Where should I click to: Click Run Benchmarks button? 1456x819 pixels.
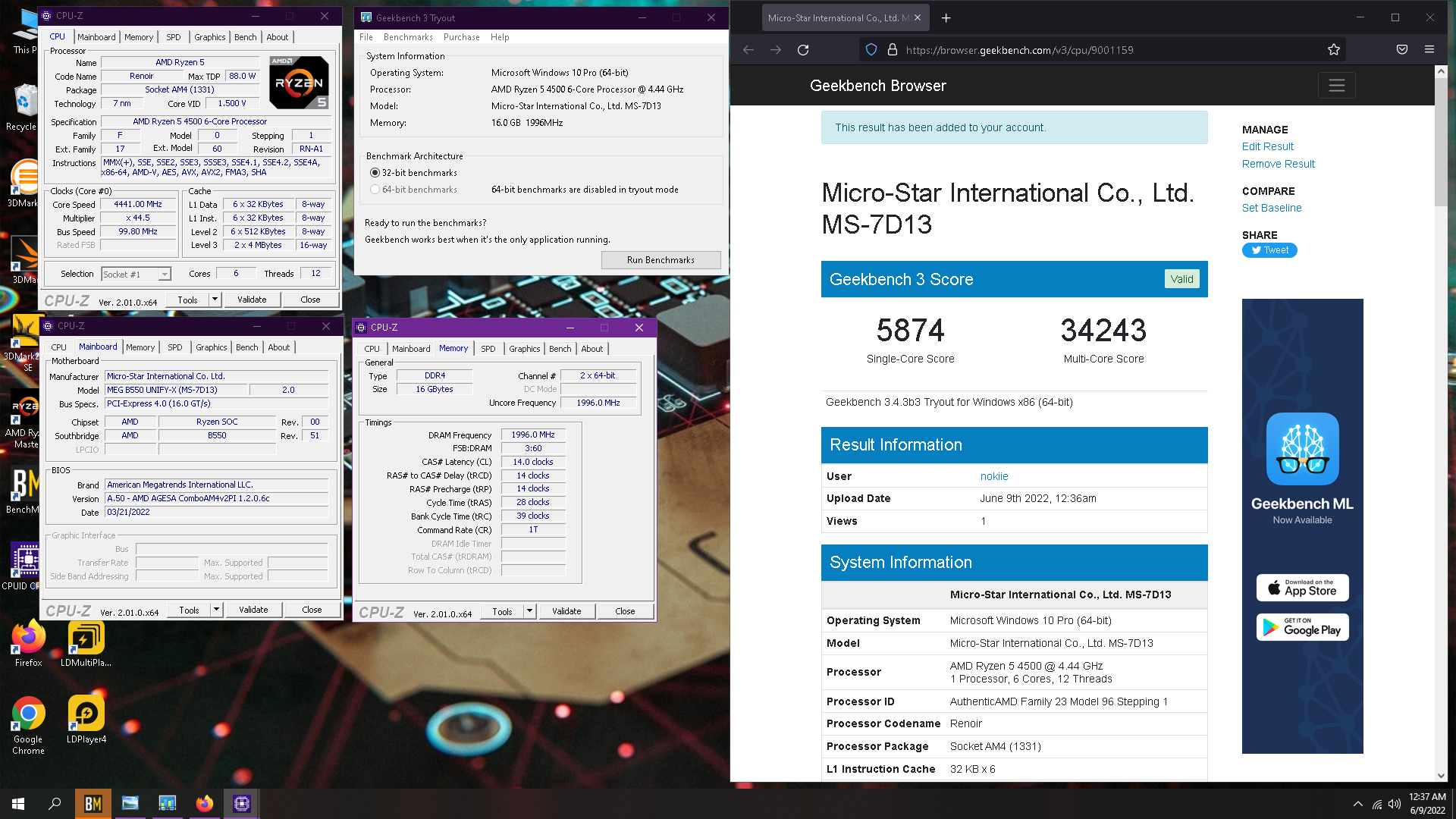coord(661,260)
